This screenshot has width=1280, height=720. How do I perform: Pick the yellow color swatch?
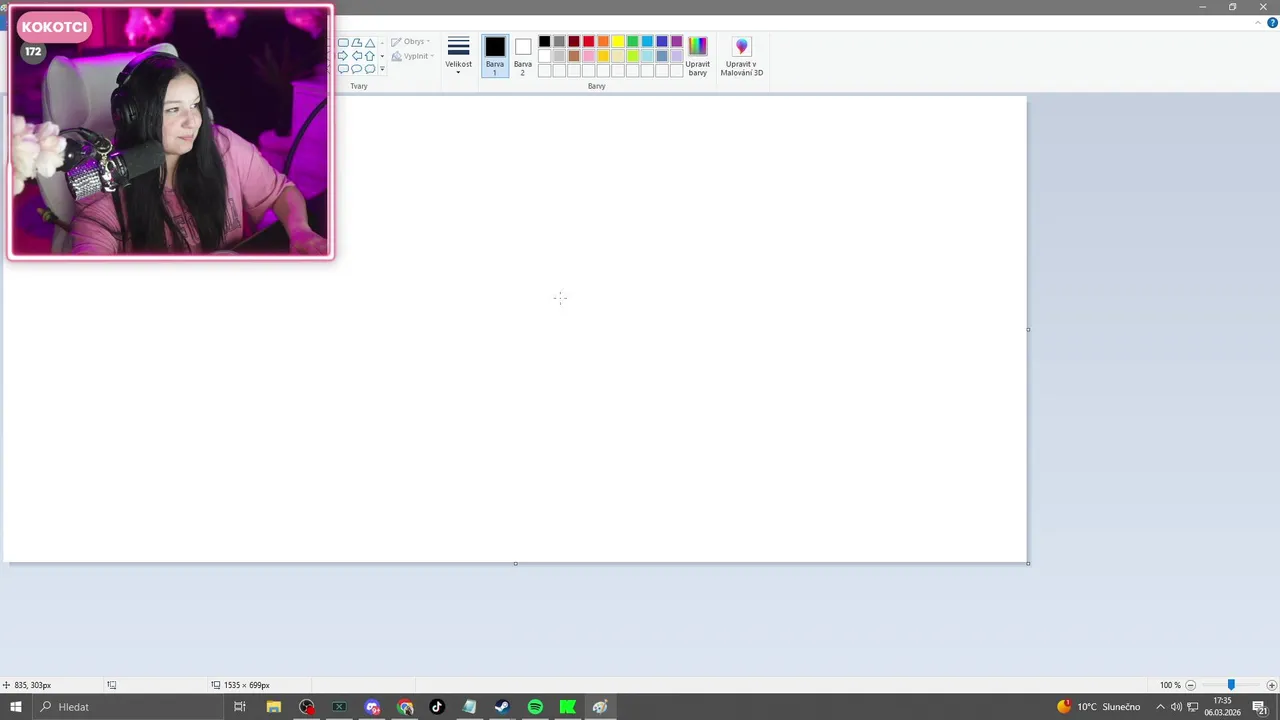tap(618, 41)
